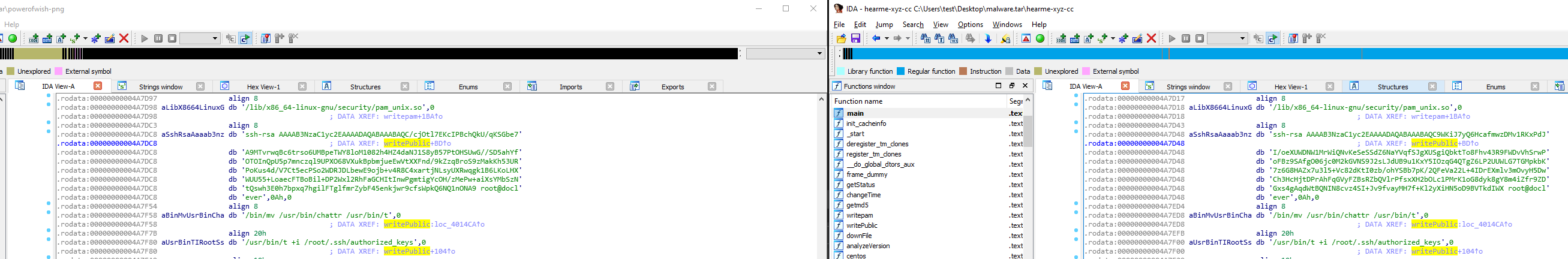Open the Help menu in powerofwish-png window

[x=11, y=25]
